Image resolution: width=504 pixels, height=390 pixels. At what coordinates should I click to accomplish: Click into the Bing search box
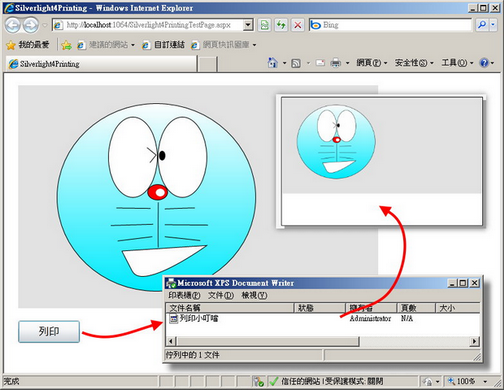click(x=390, y=25)
